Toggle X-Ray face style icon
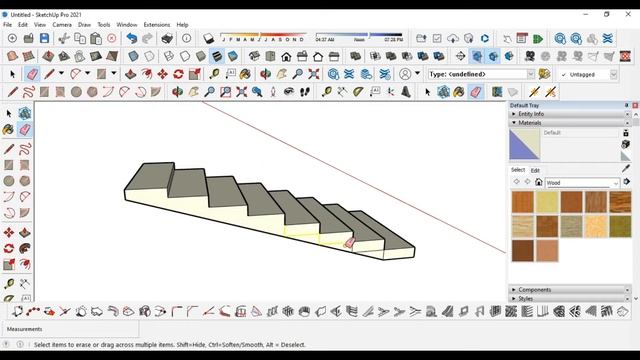Image resolution: width=640 pixels, height=360 pixels. [133, 56]
